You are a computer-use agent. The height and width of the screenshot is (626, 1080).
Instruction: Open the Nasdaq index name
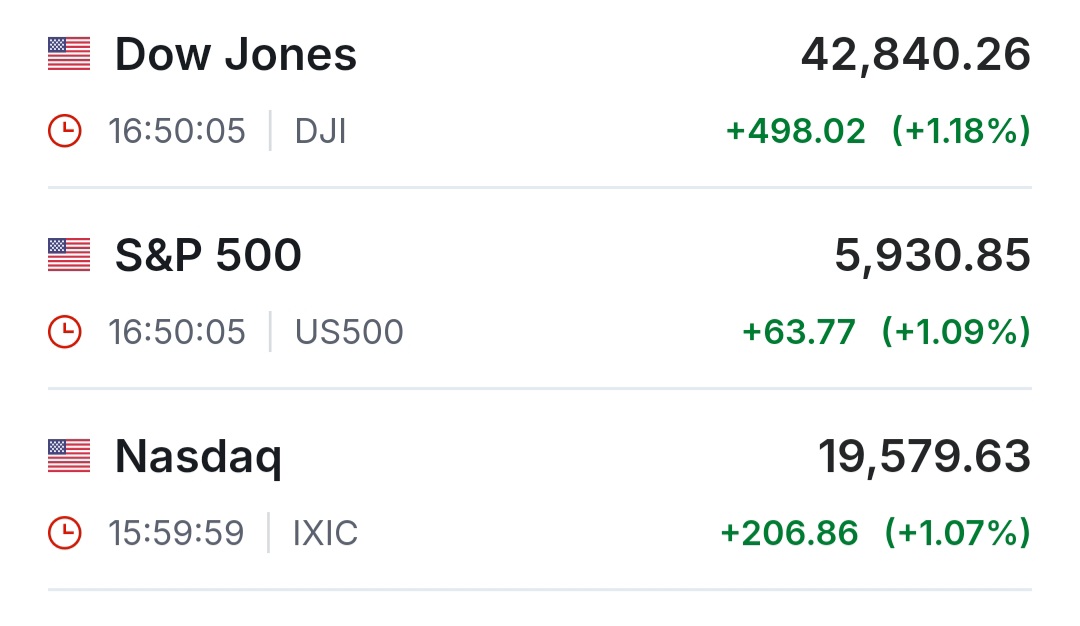(198, 457)
